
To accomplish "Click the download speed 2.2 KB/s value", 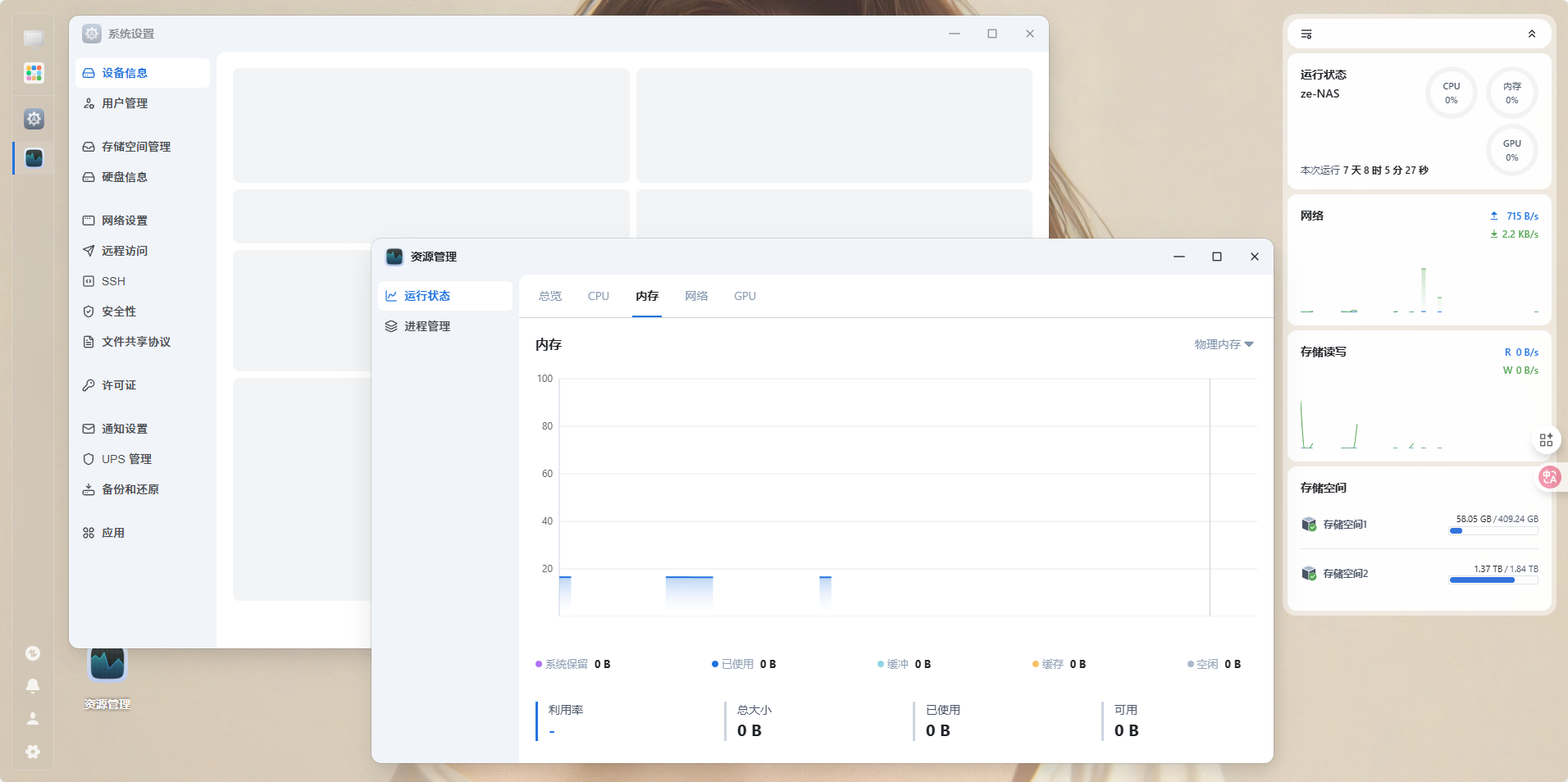I will 1520,234.
